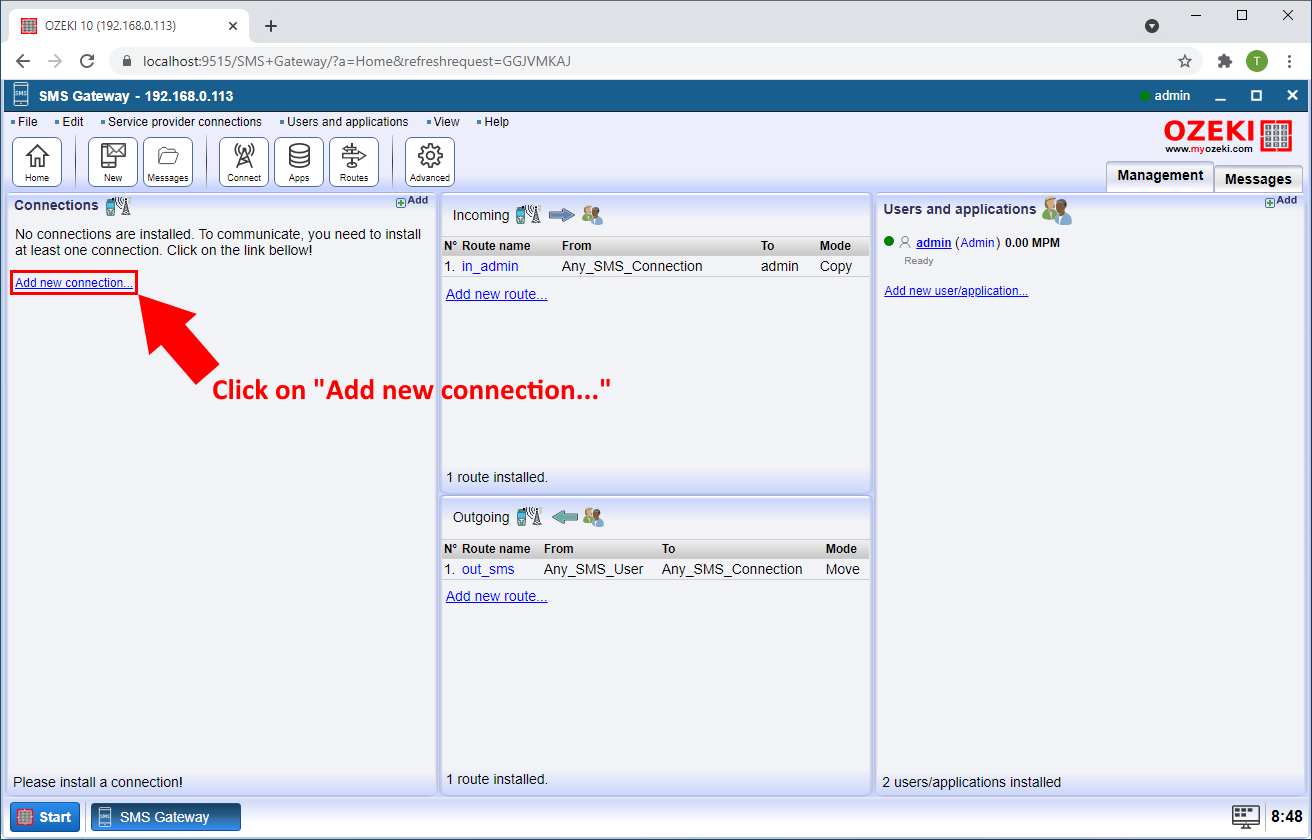Reload the page in the browser
This screenshot has height=840, width=1312.
87,61
